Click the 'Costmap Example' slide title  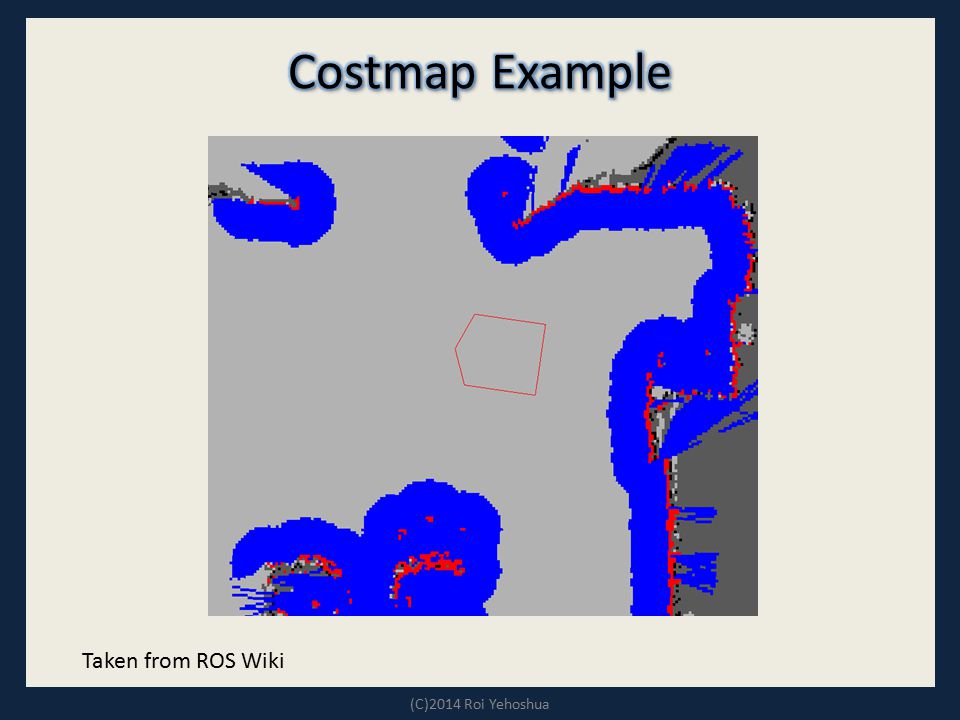(x=480, y=73)
